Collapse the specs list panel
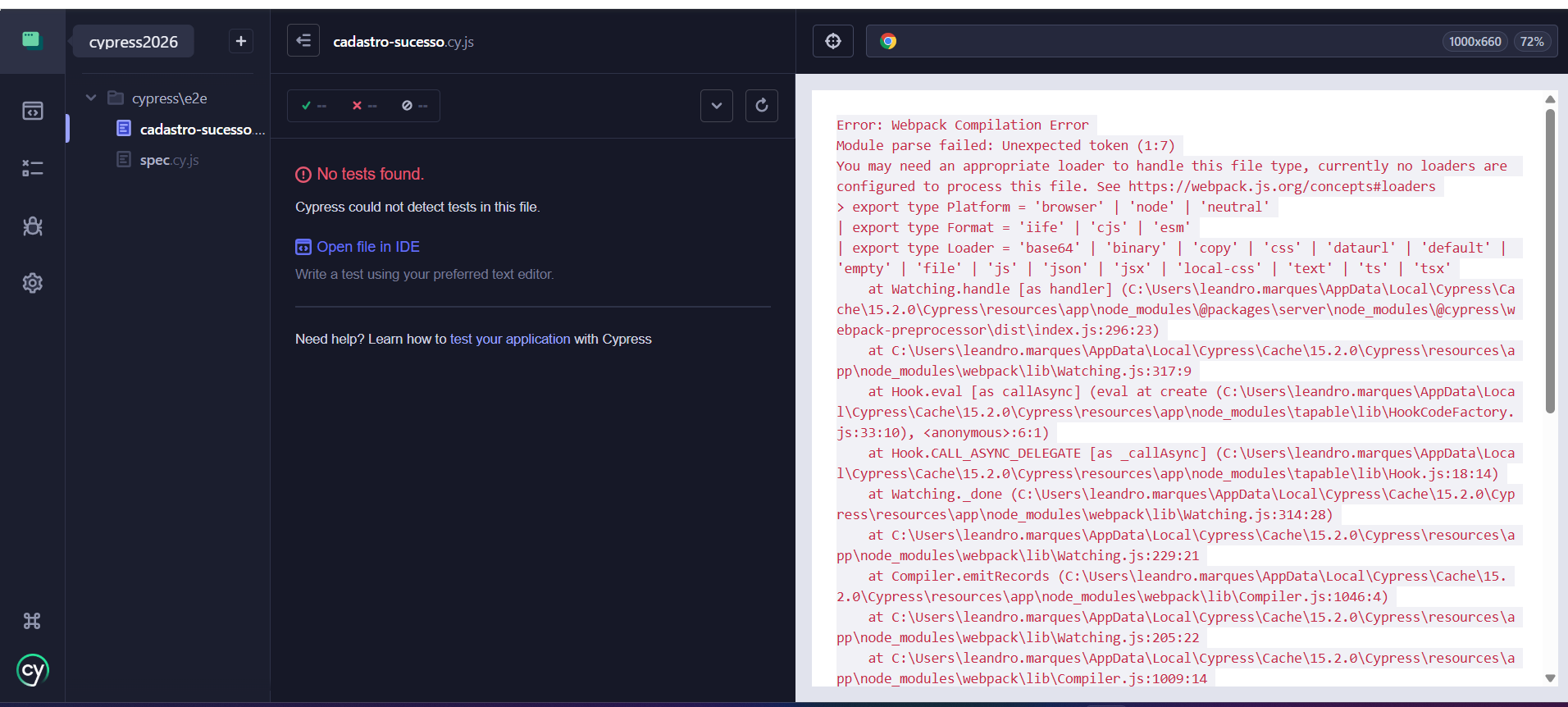The image size is (1568, 707). click(303, 41)
